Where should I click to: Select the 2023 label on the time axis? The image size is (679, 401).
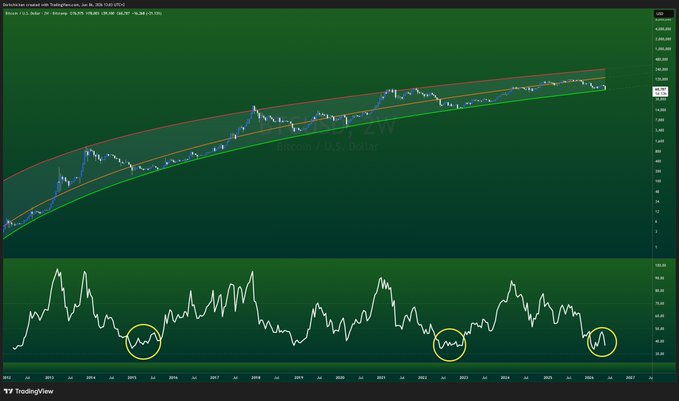coord(464,378)
